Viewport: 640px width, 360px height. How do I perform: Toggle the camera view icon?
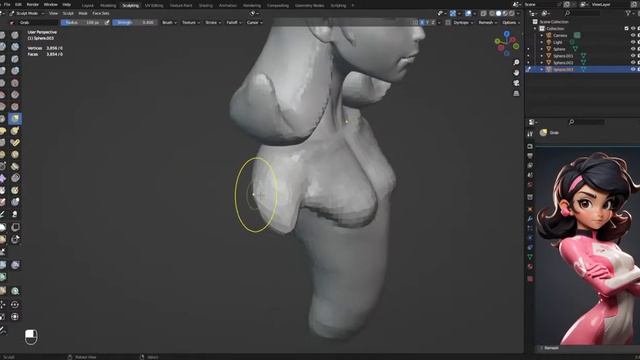(516, 83)
